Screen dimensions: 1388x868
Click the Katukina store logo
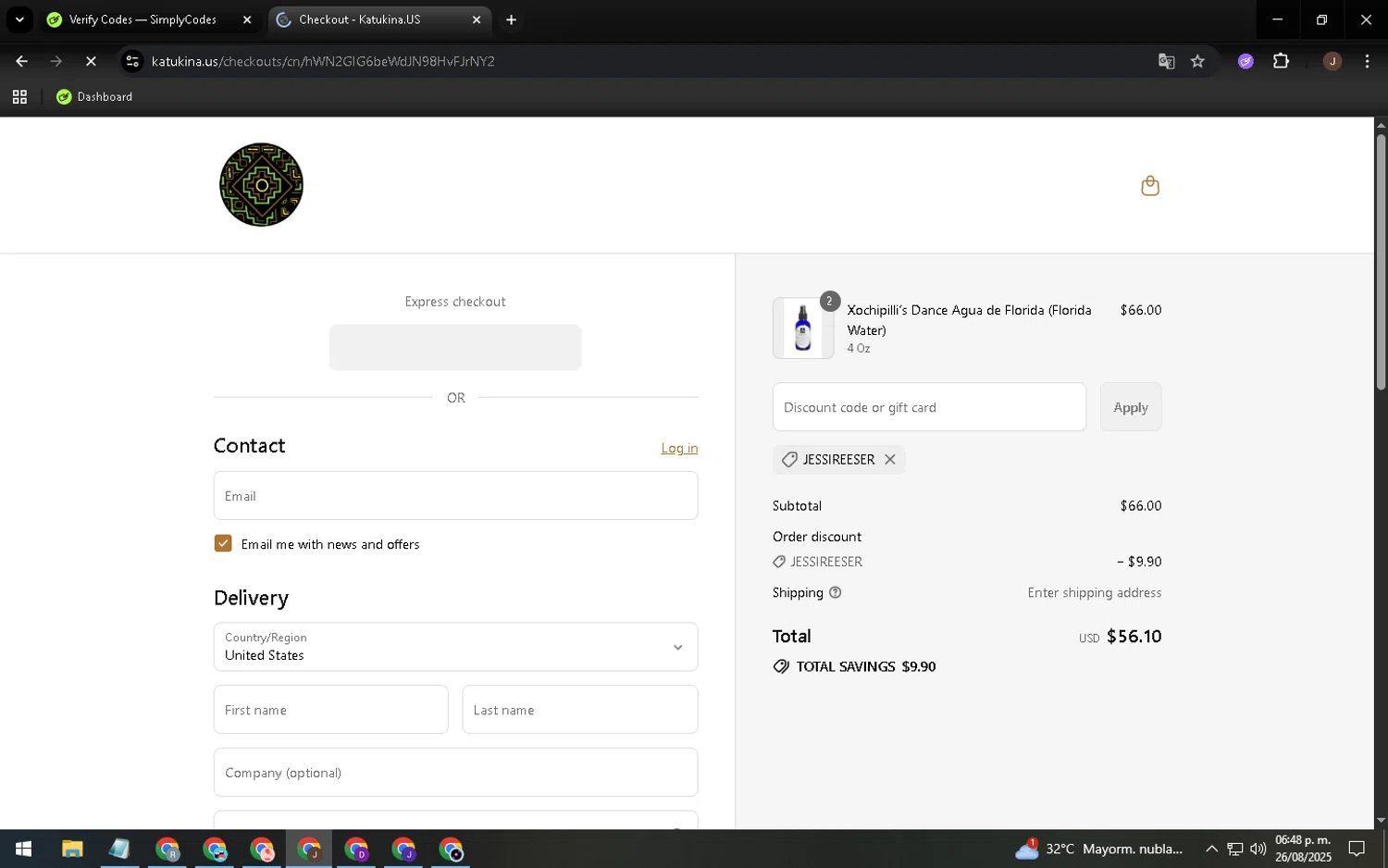click(x=261, y=185)
